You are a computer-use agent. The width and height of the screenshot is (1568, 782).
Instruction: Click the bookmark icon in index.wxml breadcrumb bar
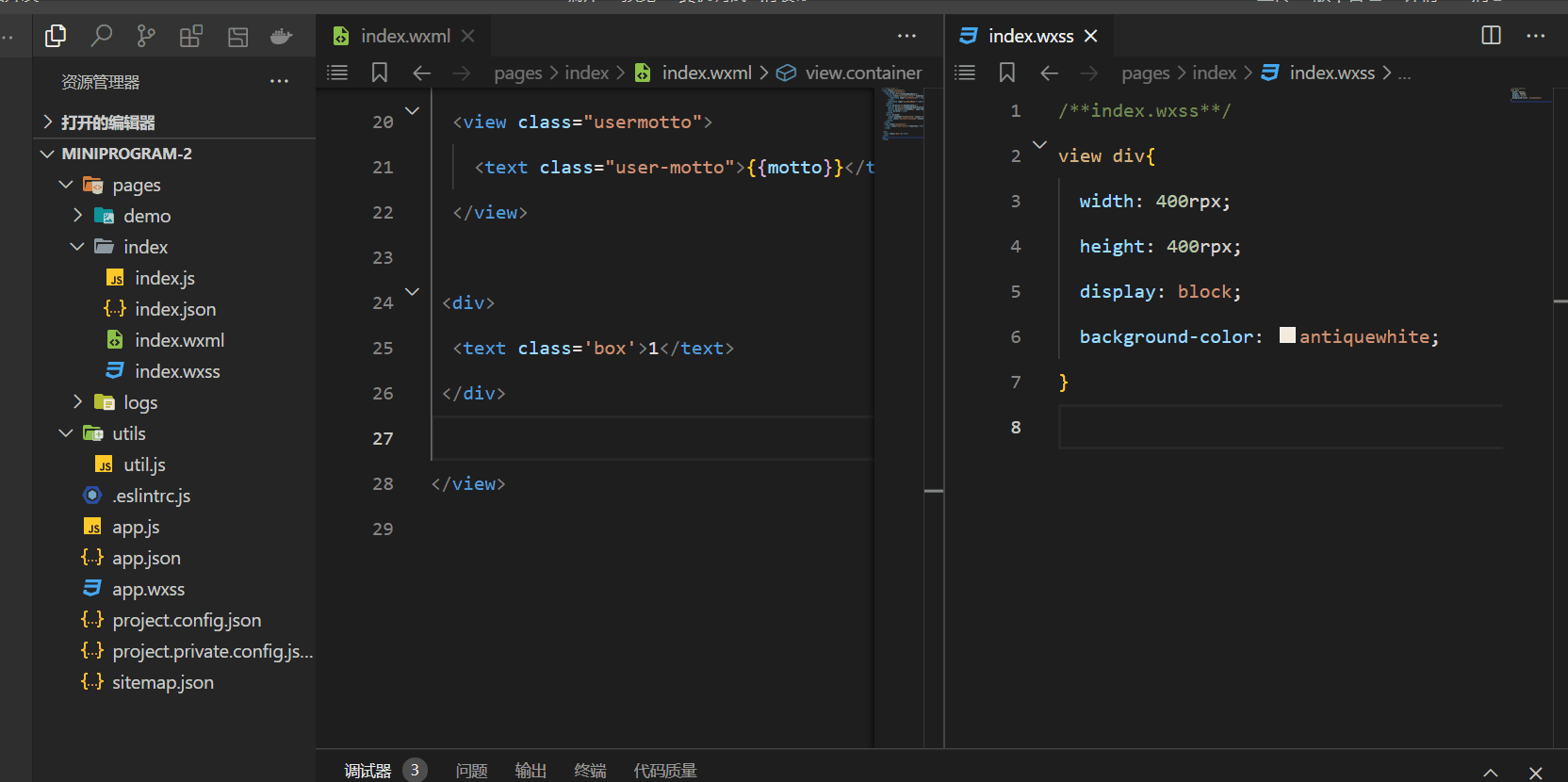[380, 73]
